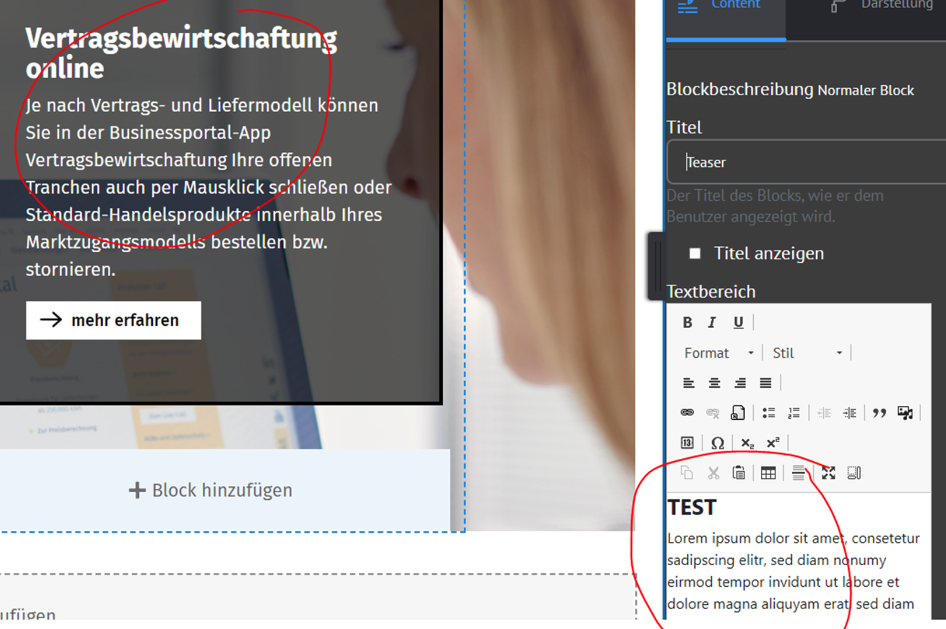Enable the Titel anzeigen checkbox

(x=695, y=253)
